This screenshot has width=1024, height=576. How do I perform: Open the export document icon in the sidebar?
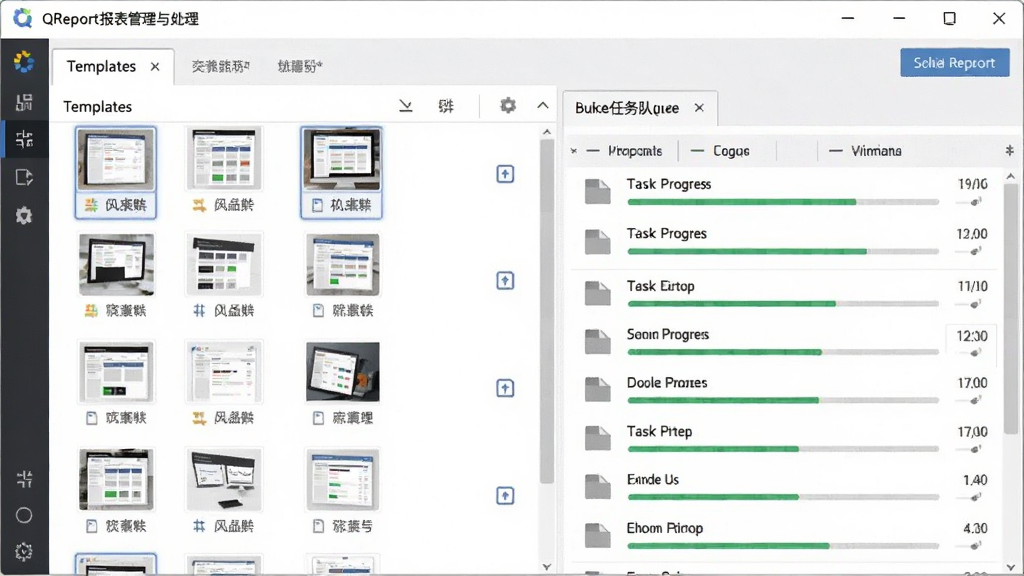pyautogui.click(x=24, y=177)
